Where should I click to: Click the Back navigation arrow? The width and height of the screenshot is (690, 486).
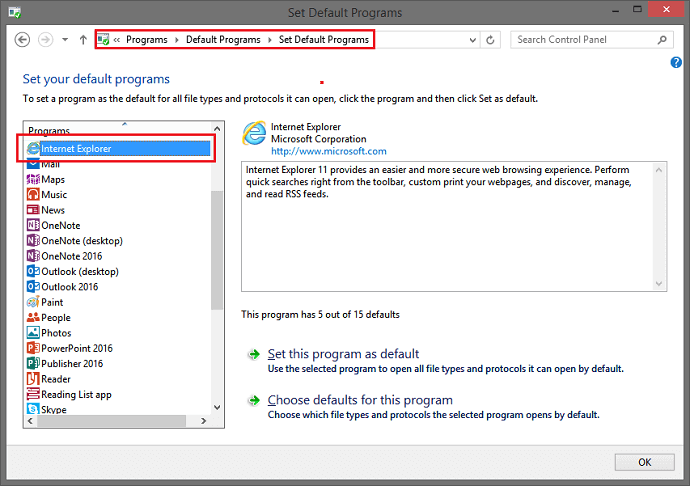coord(22,40)
